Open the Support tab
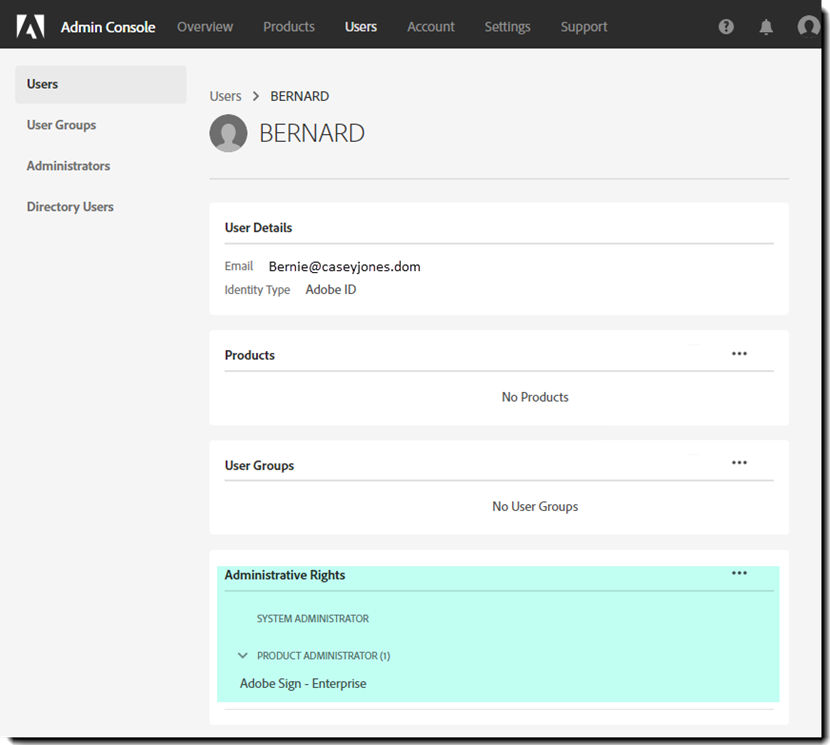 coord(584,26)
